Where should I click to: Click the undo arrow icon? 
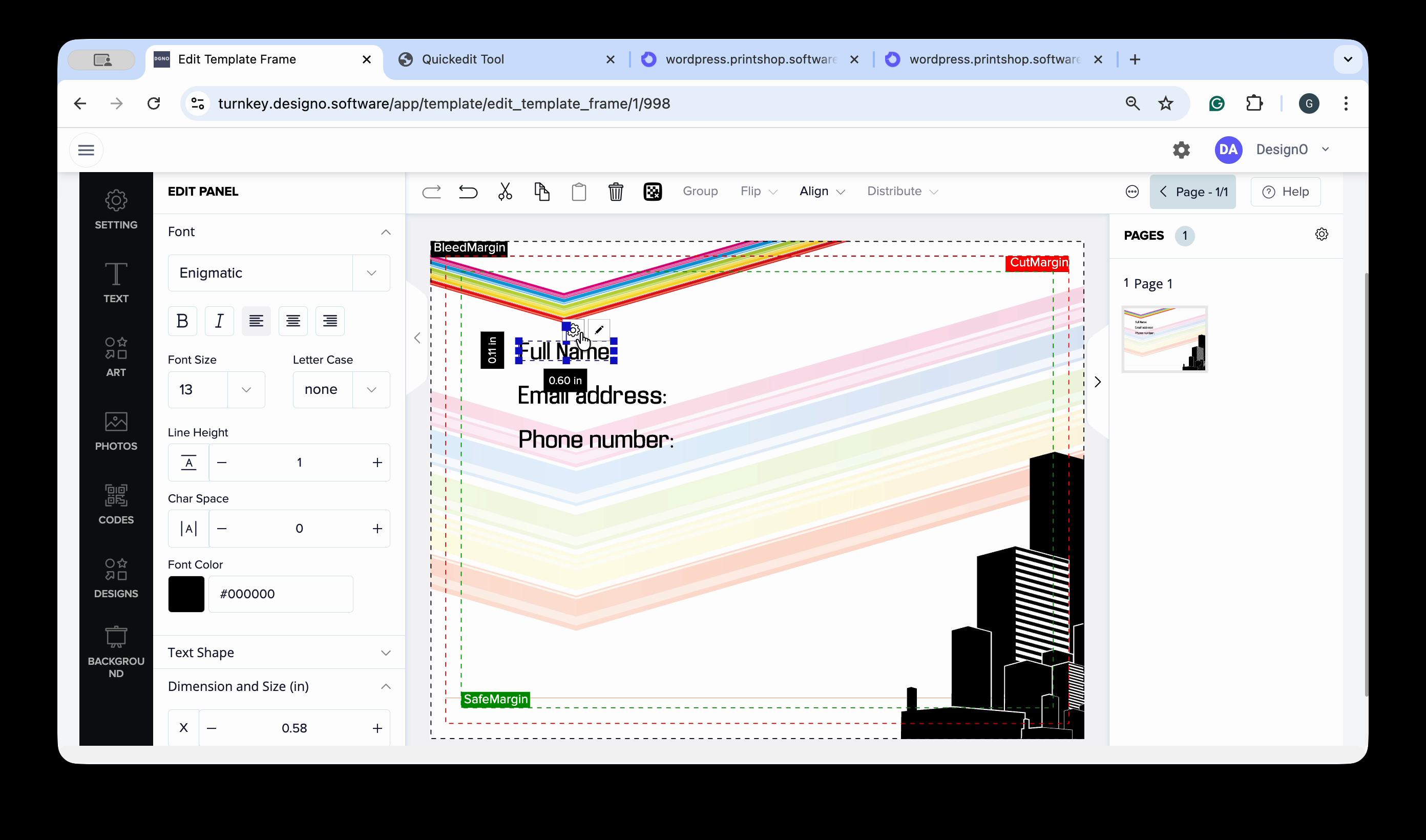click(x=468, y=192)
